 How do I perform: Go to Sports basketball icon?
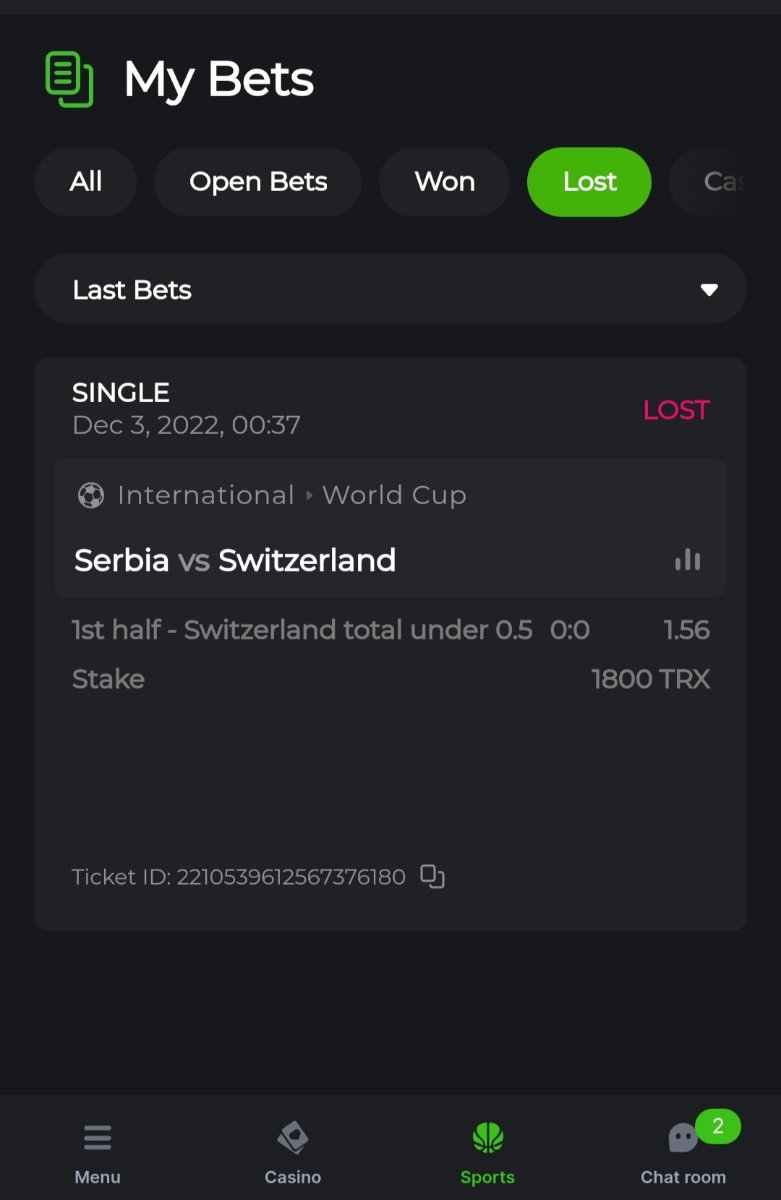(488, 1138)
